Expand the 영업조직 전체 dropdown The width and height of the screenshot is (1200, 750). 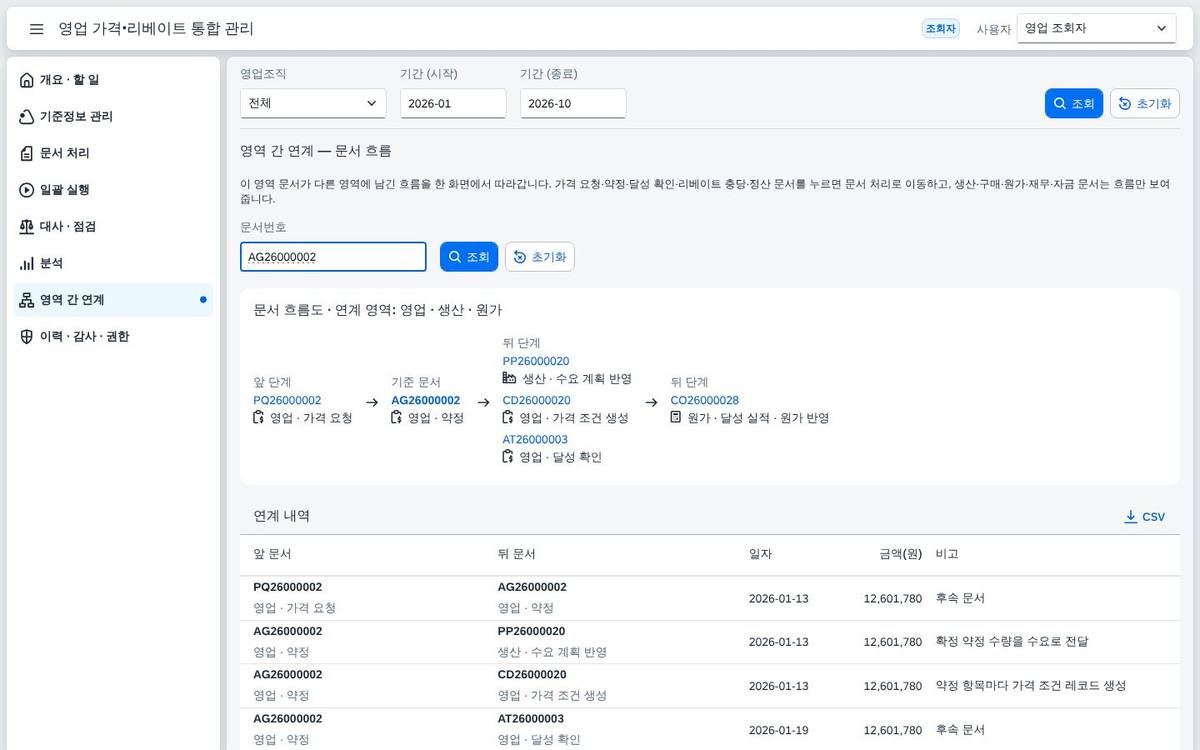click(x=313, y=103)
